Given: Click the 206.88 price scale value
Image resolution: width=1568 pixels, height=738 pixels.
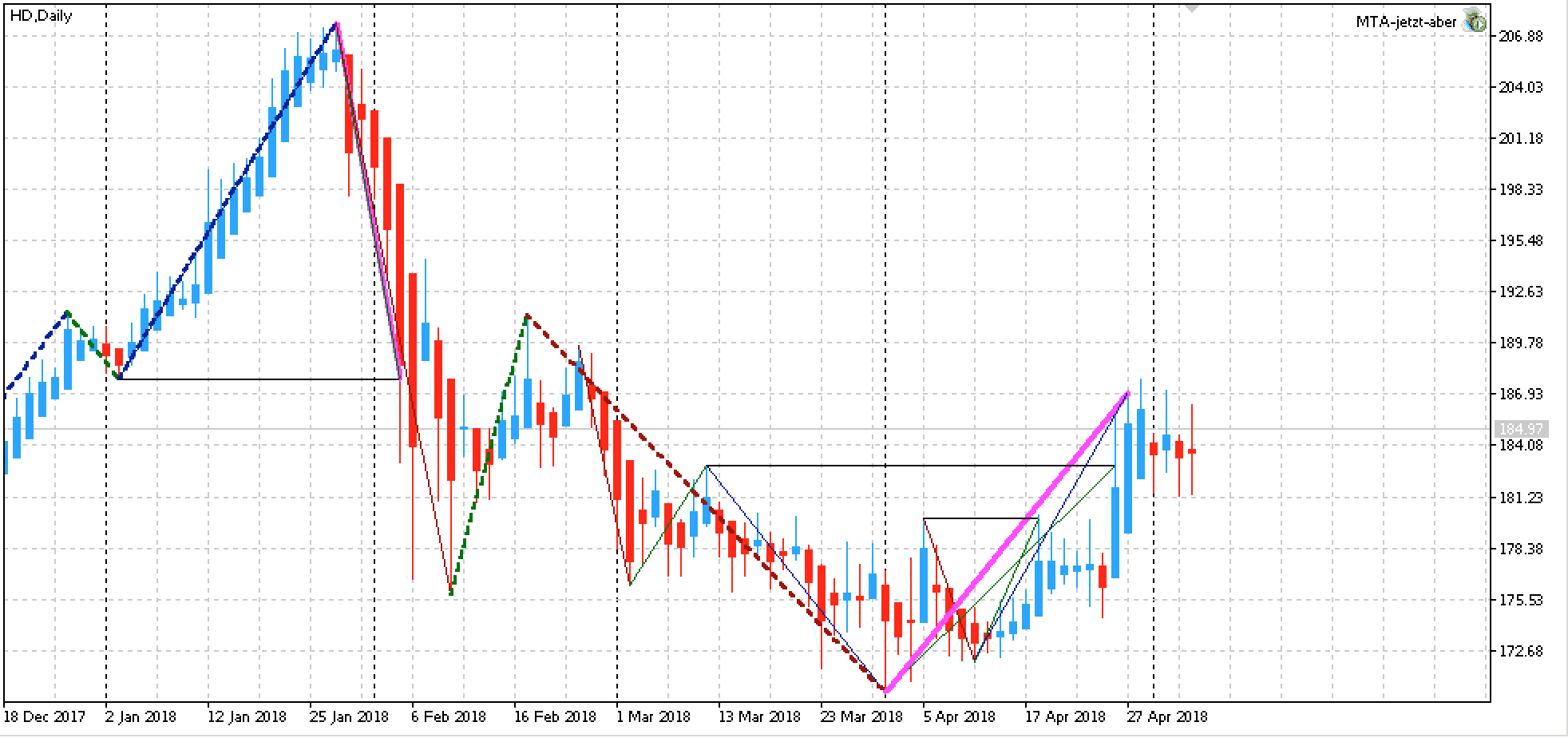Looking at the screenshot, I should [1520, 36].
